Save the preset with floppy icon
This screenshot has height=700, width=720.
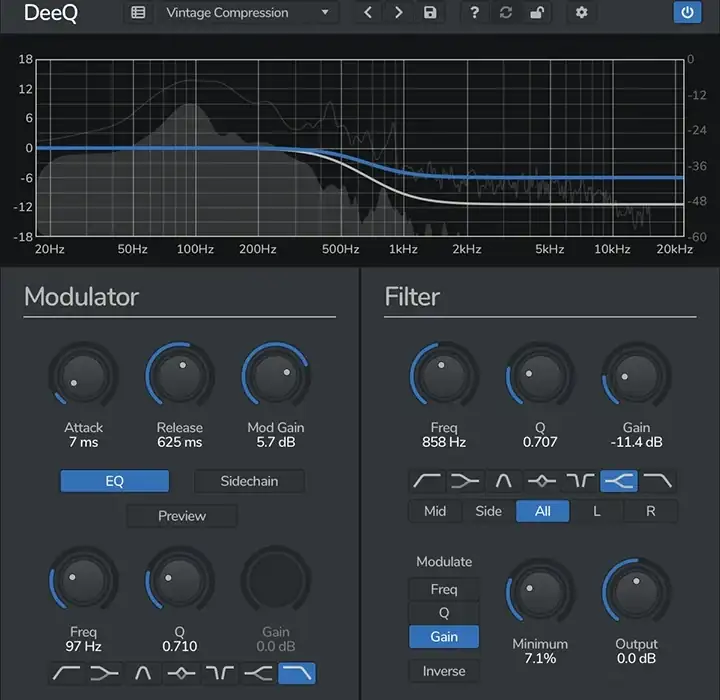point(430,12)
